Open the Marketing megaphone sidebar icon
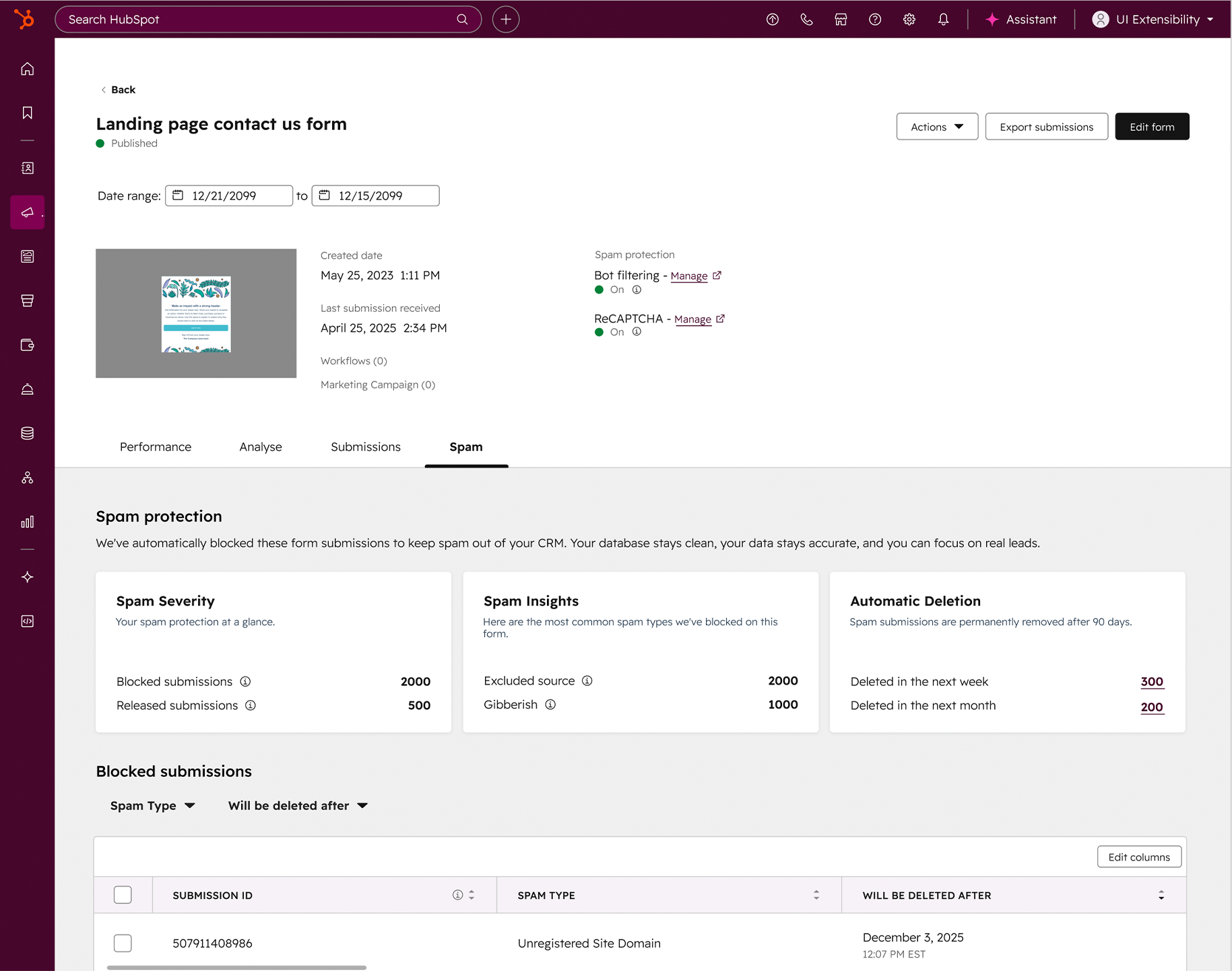Viewport: 1232px width, 971px height. (x=28, y=212)
